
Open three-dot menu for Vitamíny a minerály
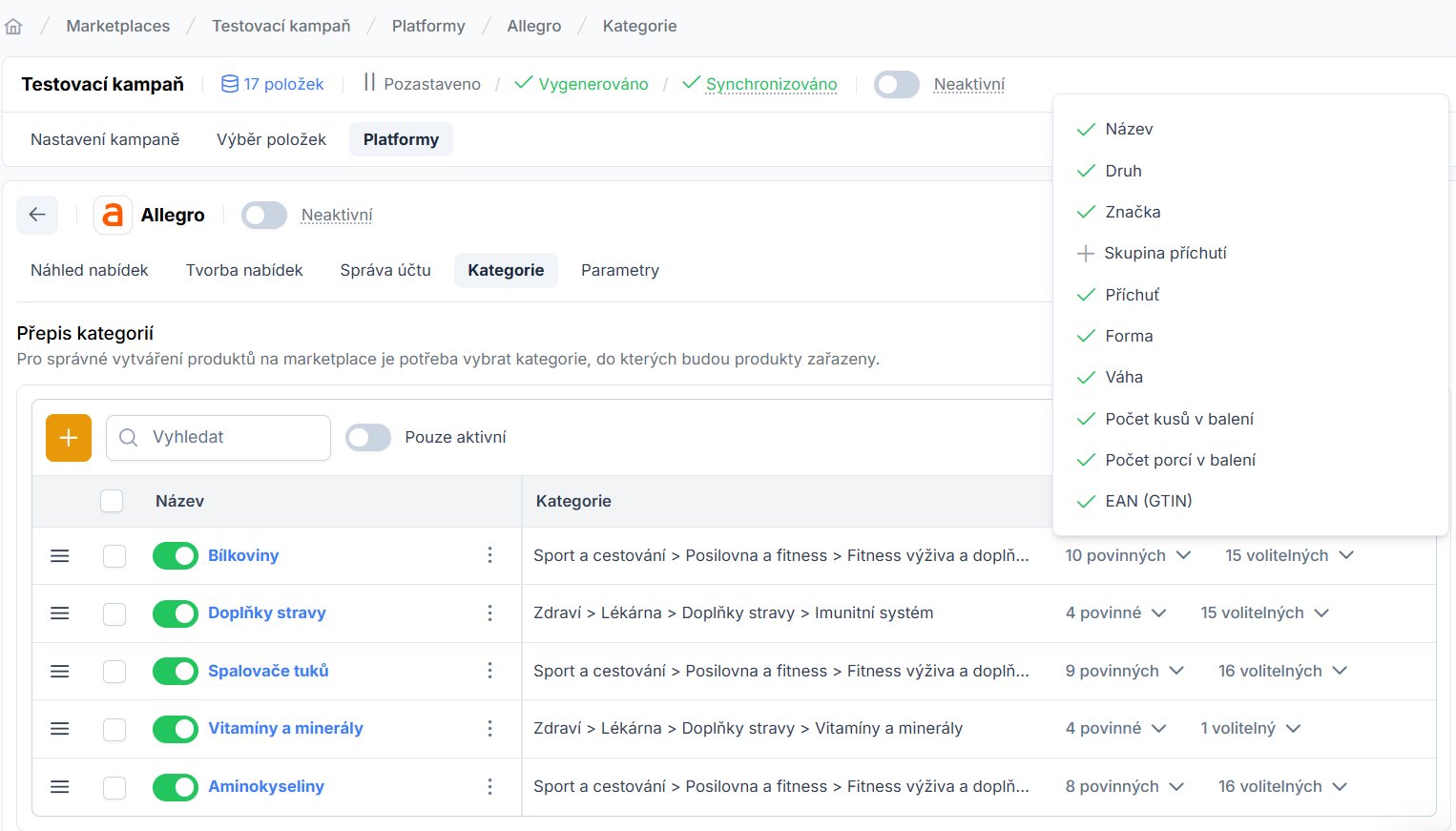pos(489,729)
